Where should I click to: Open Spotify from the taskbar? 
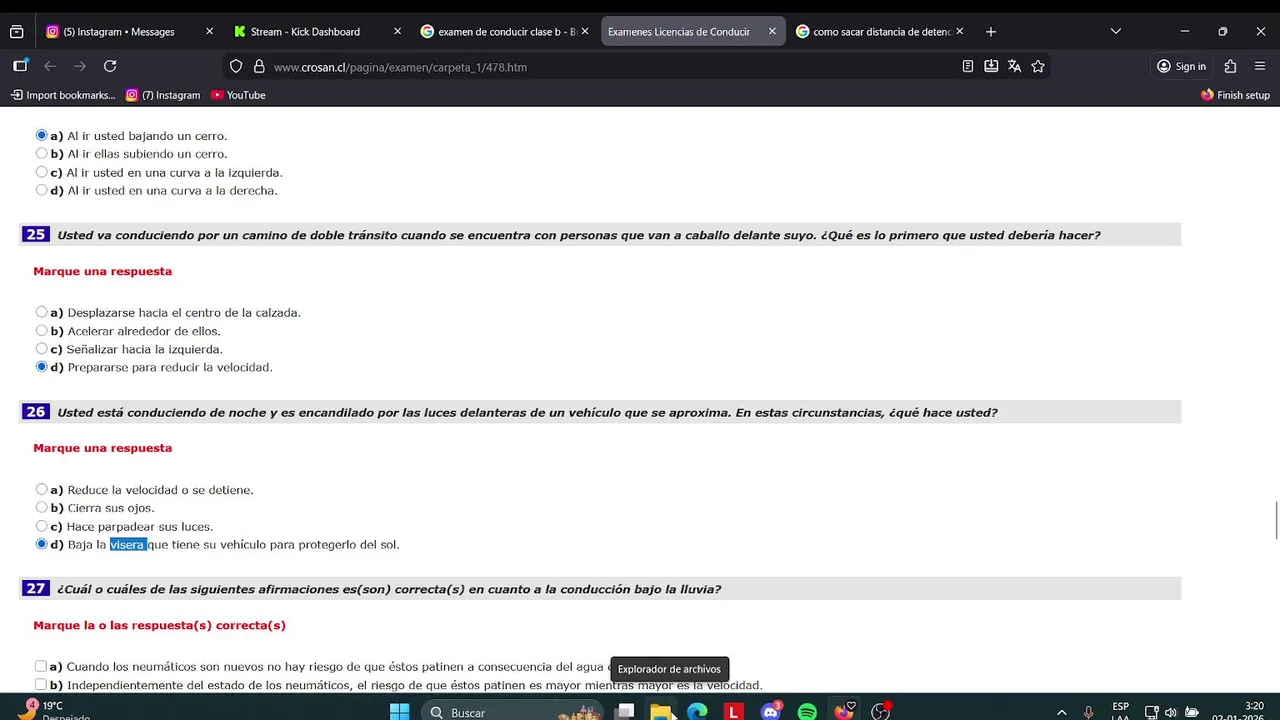[x=807, y=712]
